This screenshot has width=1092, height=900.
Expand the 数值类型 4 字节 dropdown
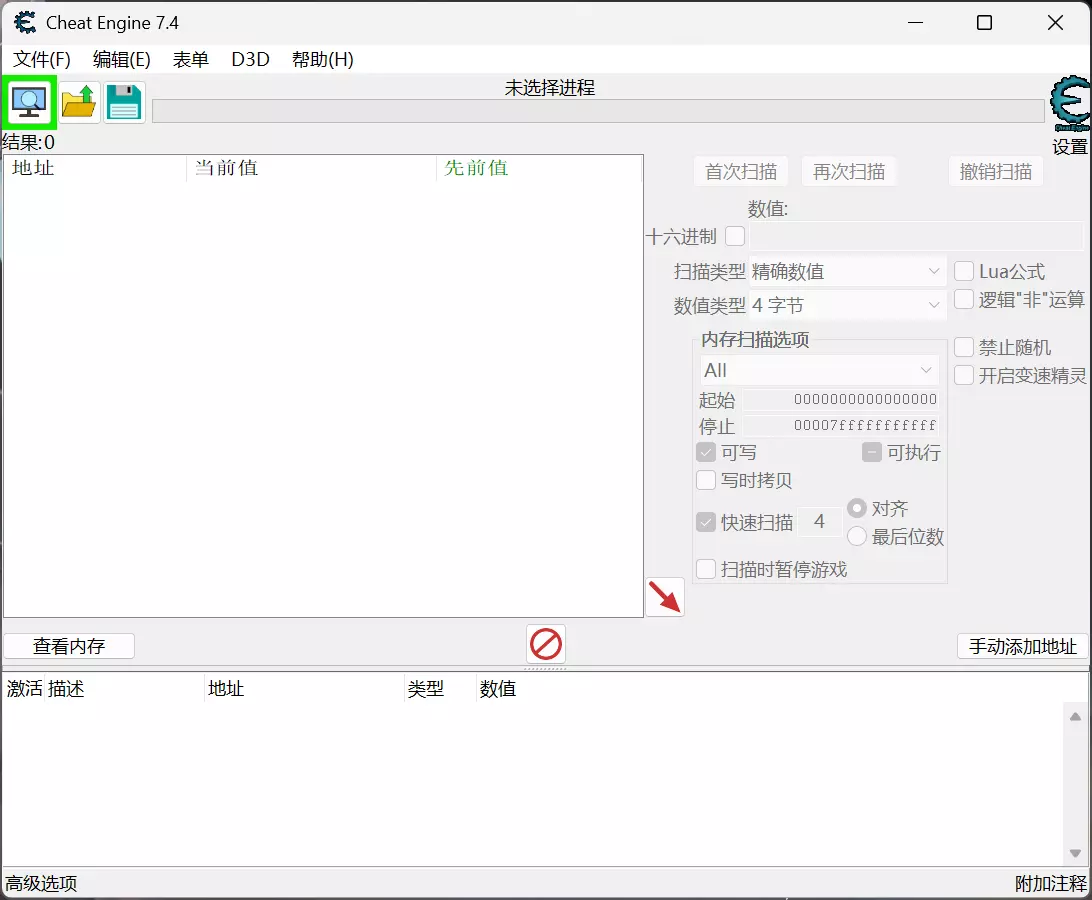(848, 305)
